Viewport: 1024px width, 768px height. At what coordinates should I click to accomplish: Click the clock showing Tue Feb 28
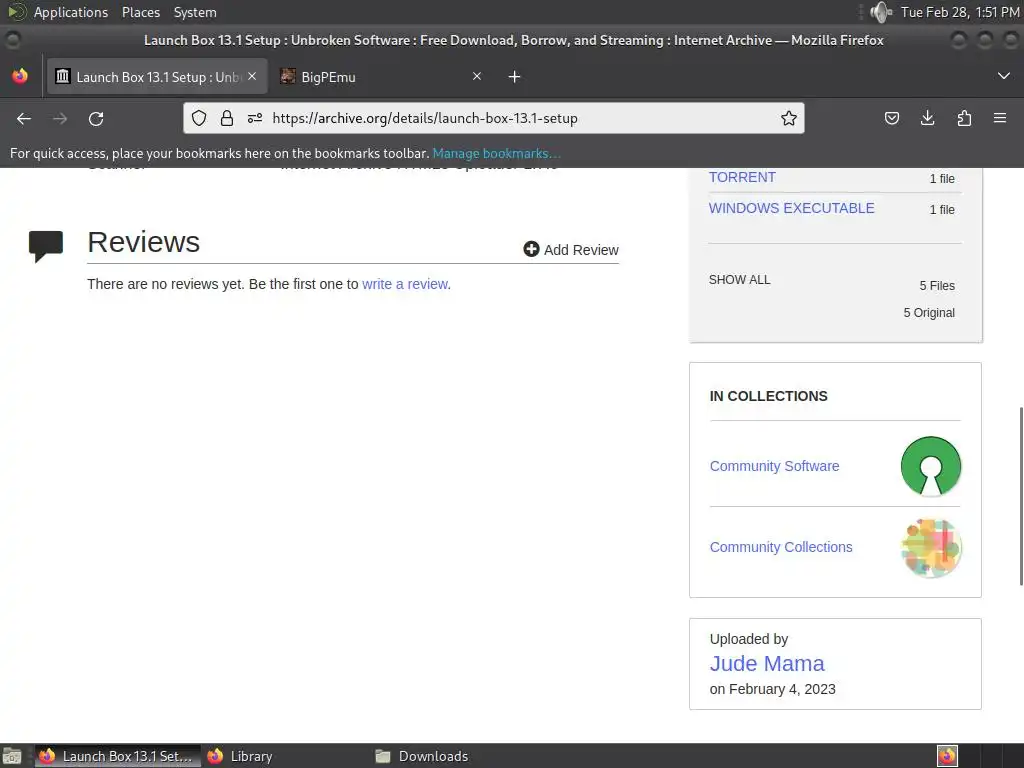959,12
